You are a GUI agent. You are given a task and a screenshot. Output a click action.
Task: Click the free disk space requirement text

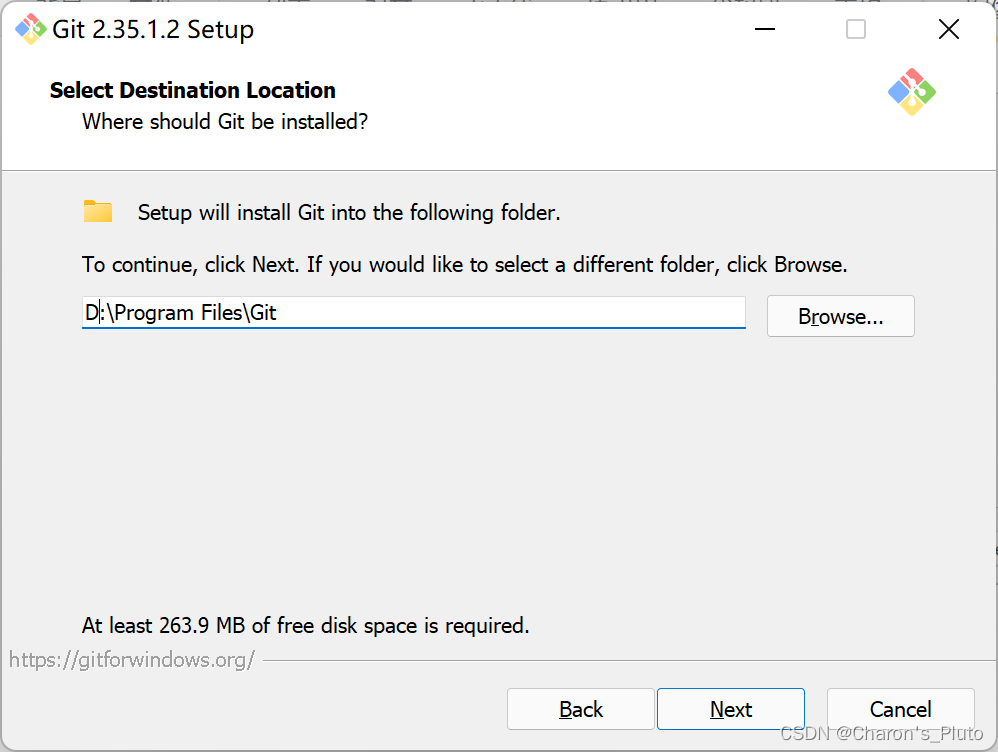(305, 626)
